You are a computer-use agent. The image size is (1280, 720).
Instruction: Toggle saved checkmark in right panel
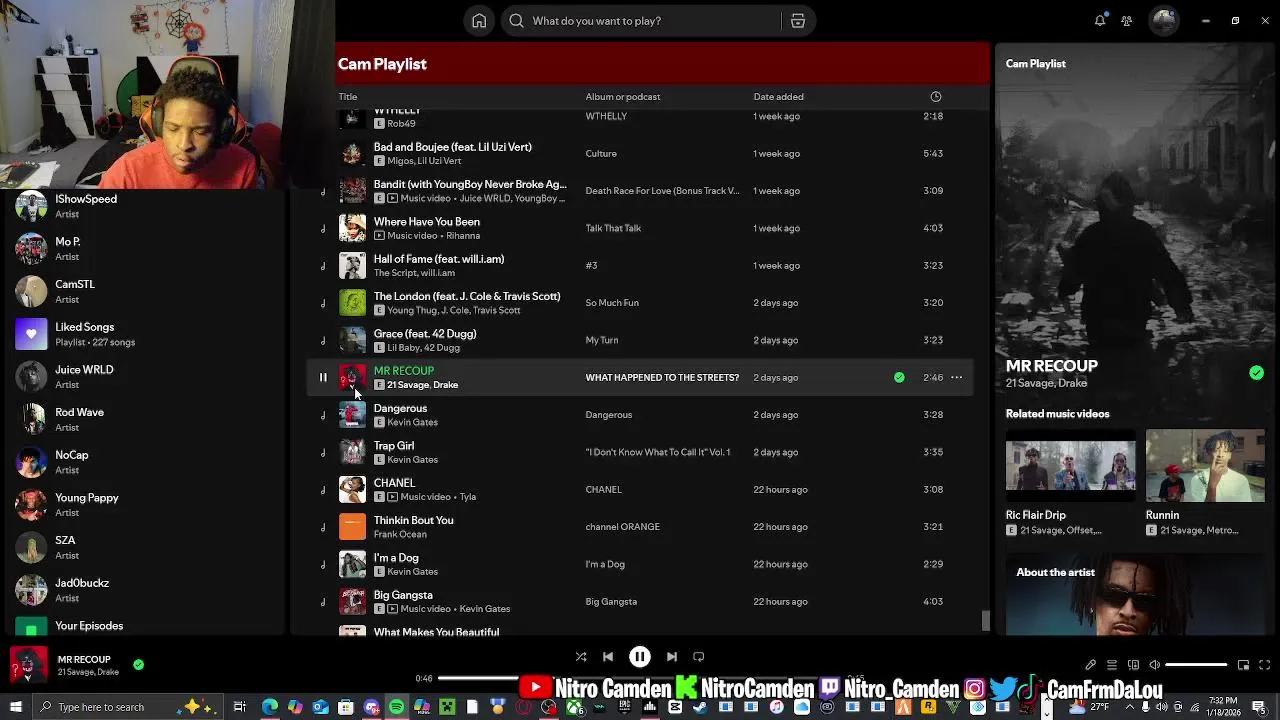point(1256,373)
